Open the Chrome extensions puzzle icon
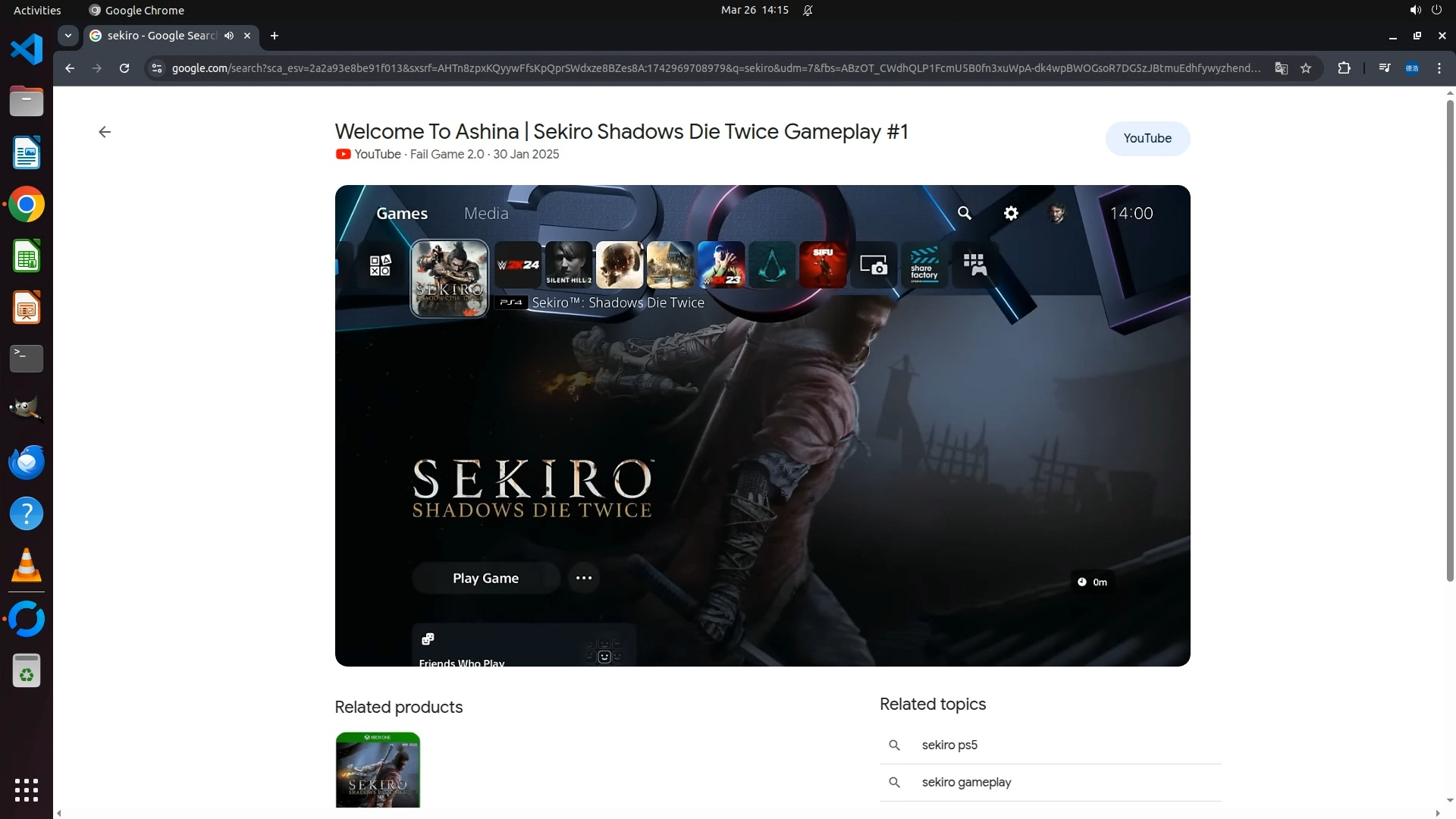 pyautogui.click(x=1344, y=68)
